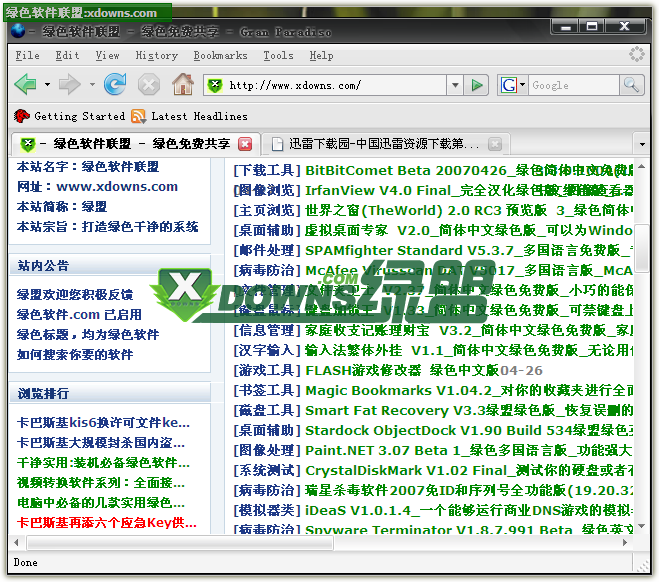Open the red 卡巴斯基再添六个应急Key link
659x582 pixels.
pos(107,523)
